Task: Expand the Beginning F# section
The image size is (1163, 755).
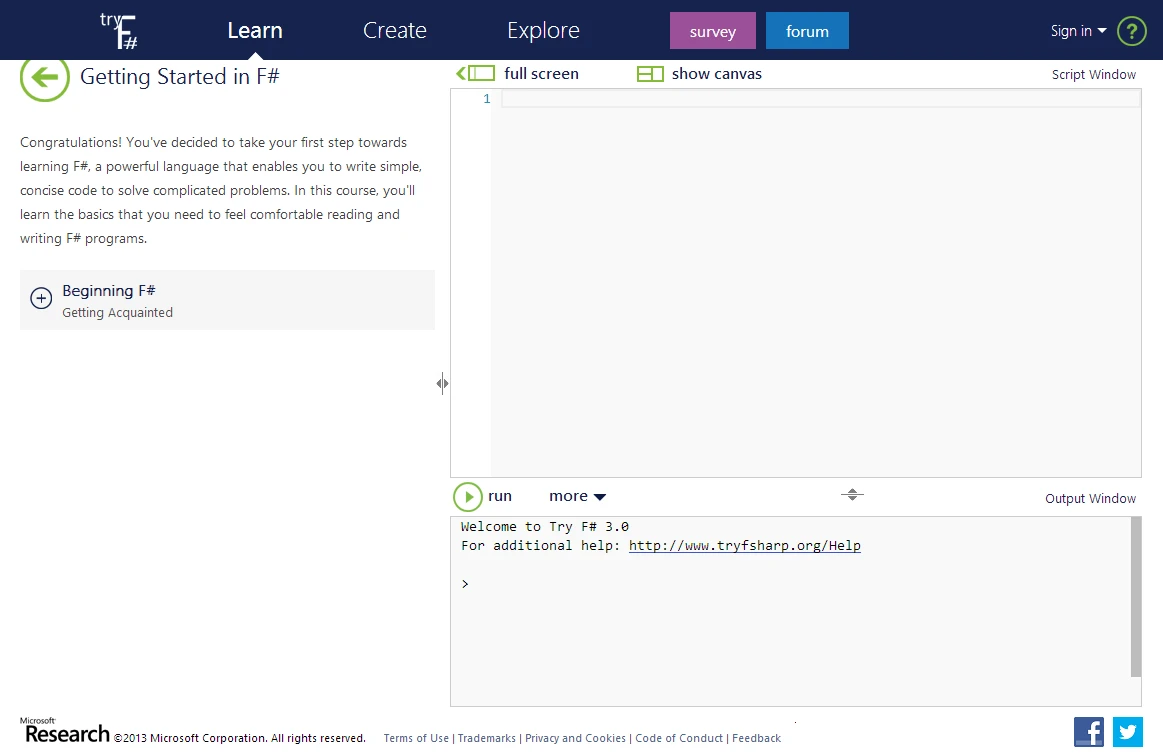Action: click(41, 299)
